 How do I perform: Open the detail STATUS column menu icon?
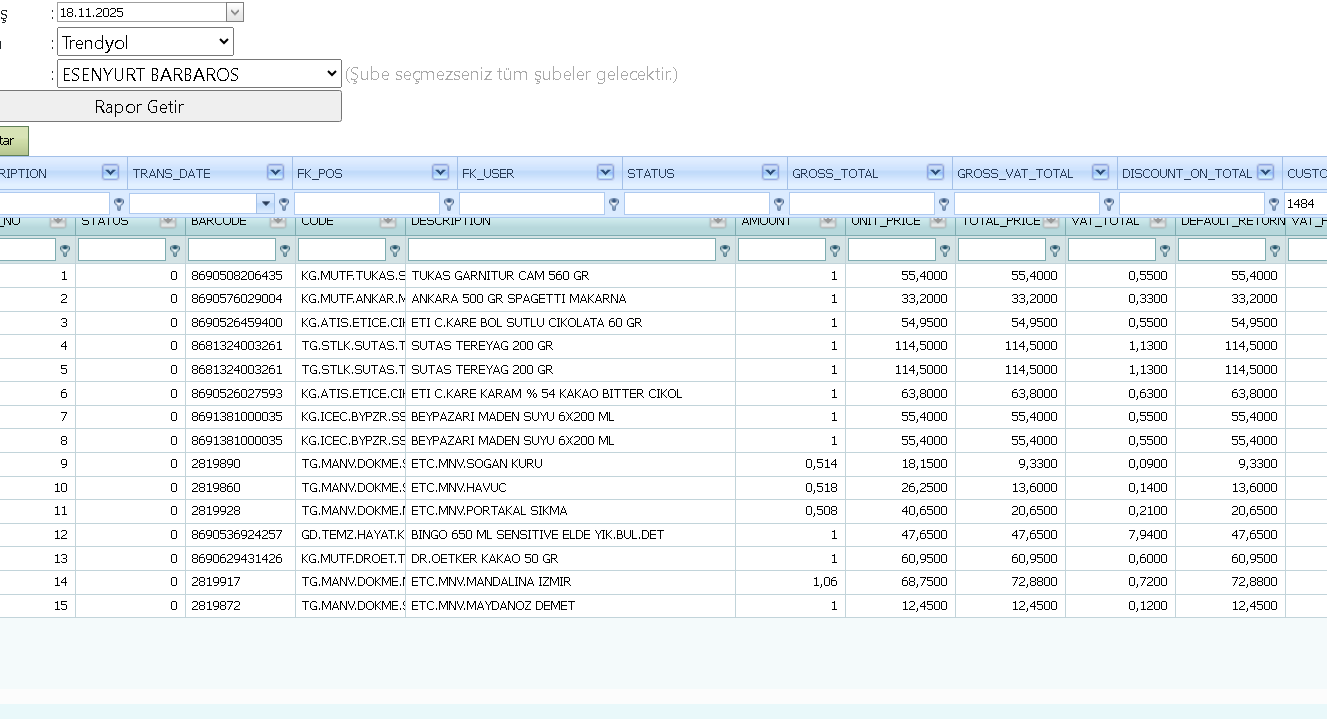point(167,221)
